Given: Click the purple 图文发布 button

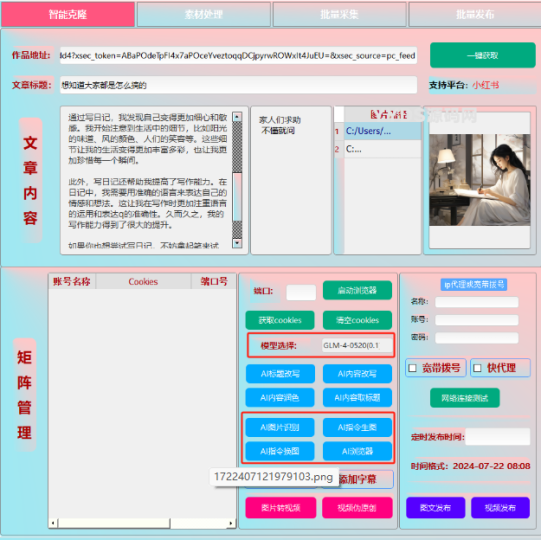Looking at the screenshot, I should 435,508.
